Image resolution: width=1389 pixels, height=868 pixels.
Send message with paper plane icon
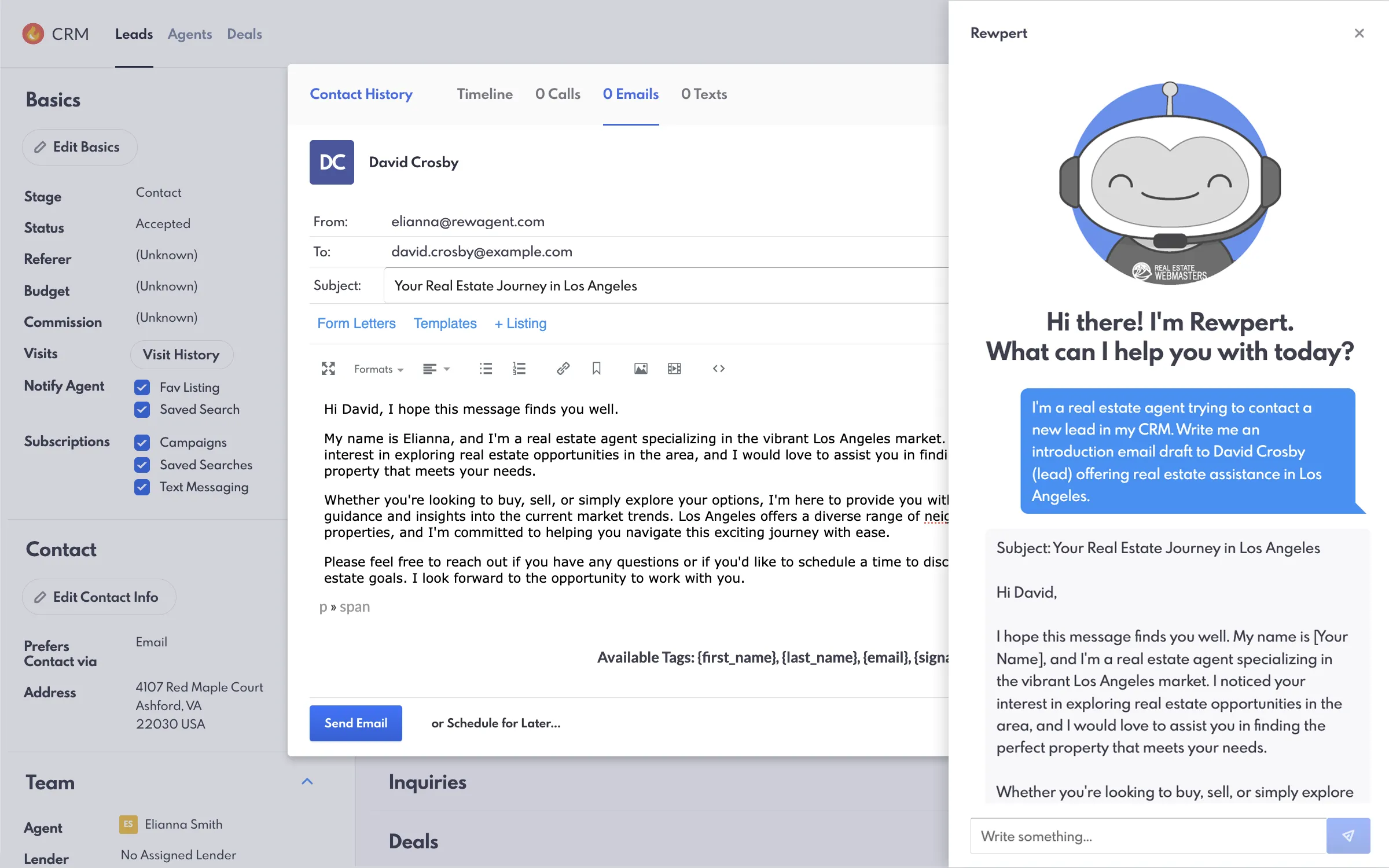[x=1348, y=836]
